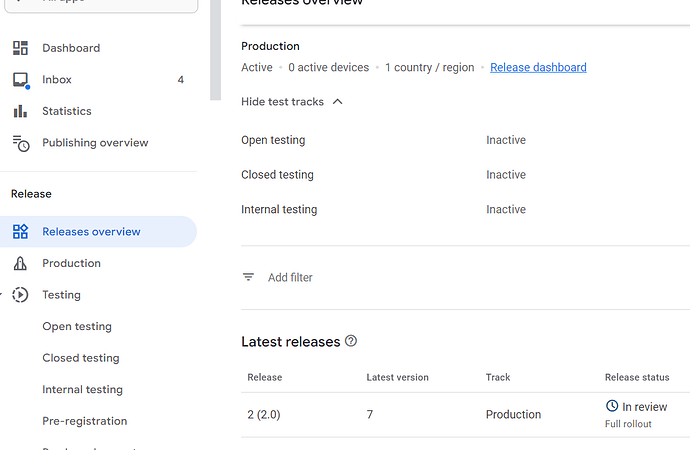
Task: Click release 2 (2.0) cell
Action: click(264, 414)
